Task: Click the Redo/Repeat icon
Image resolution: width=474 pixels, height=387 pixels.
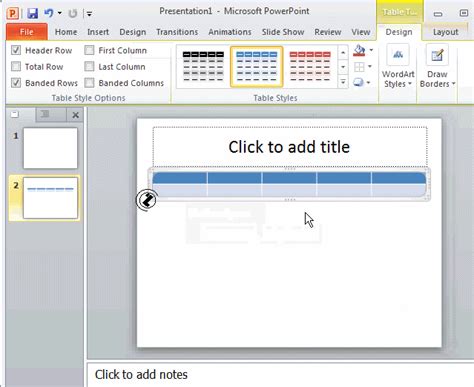Action: click(x=72, y=13)
